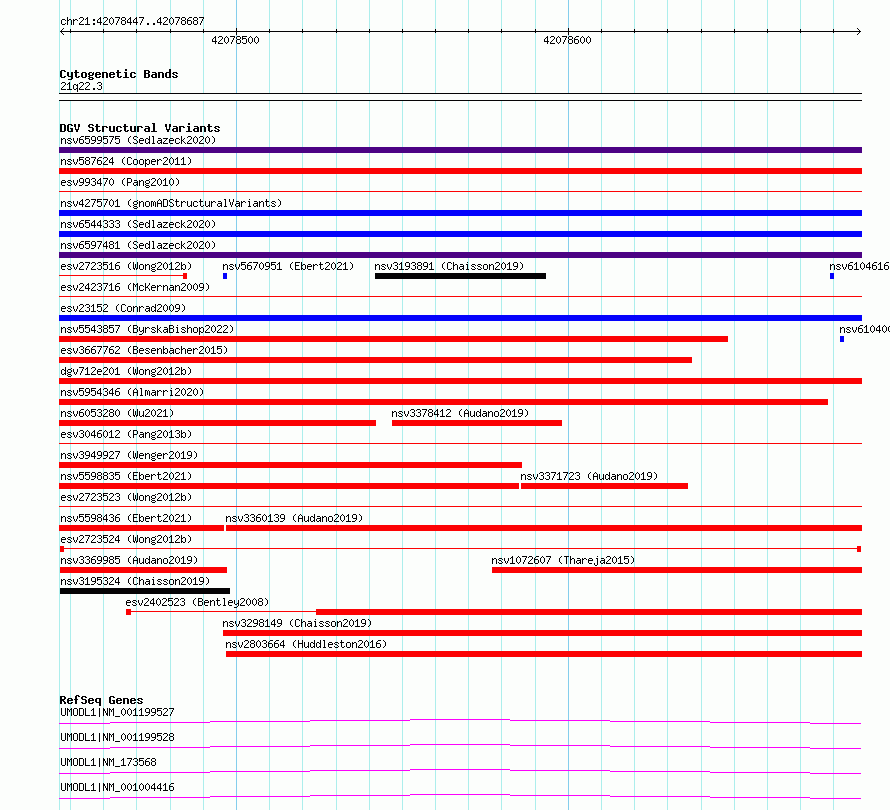The width and height of the screenshot is (890, 810).
Task: Click chr21:42078447..42078687 region text
Action: pos(132,22)
